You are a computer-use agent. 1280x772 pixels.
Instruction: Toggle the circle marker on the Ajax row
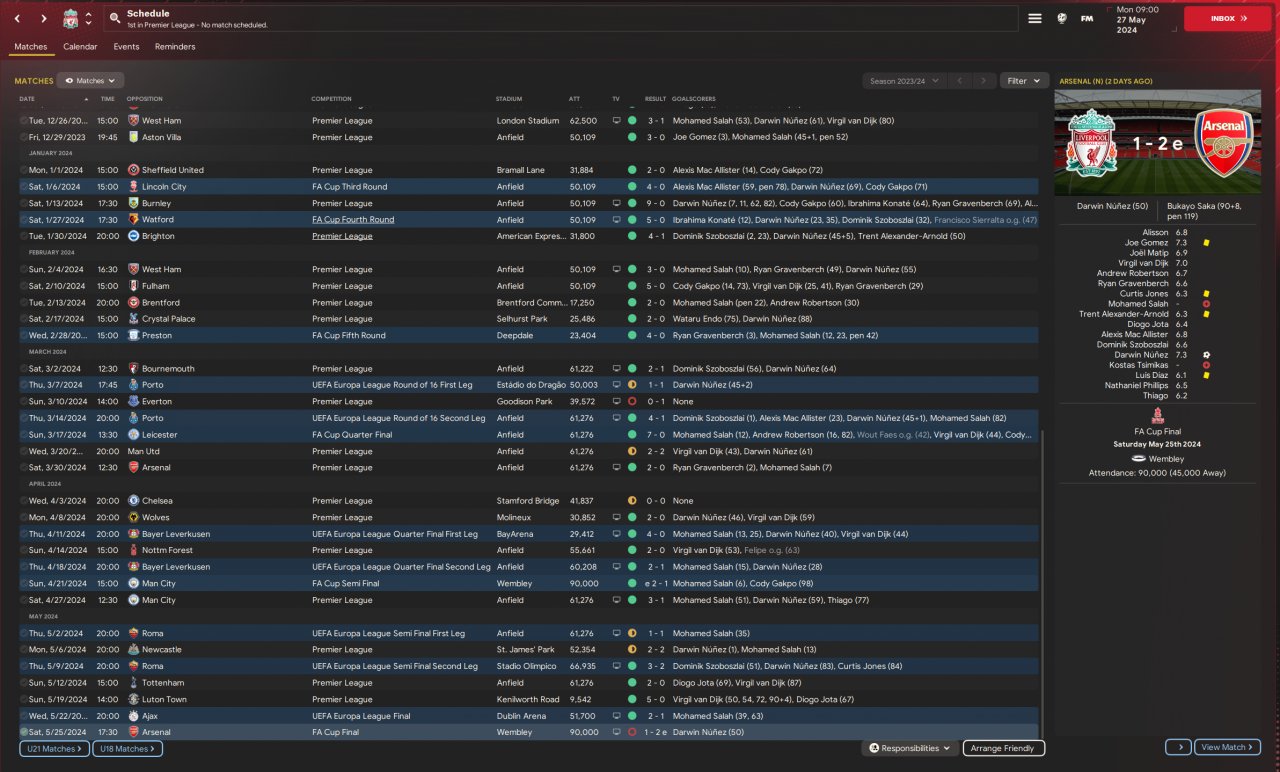tap(24, 716)
